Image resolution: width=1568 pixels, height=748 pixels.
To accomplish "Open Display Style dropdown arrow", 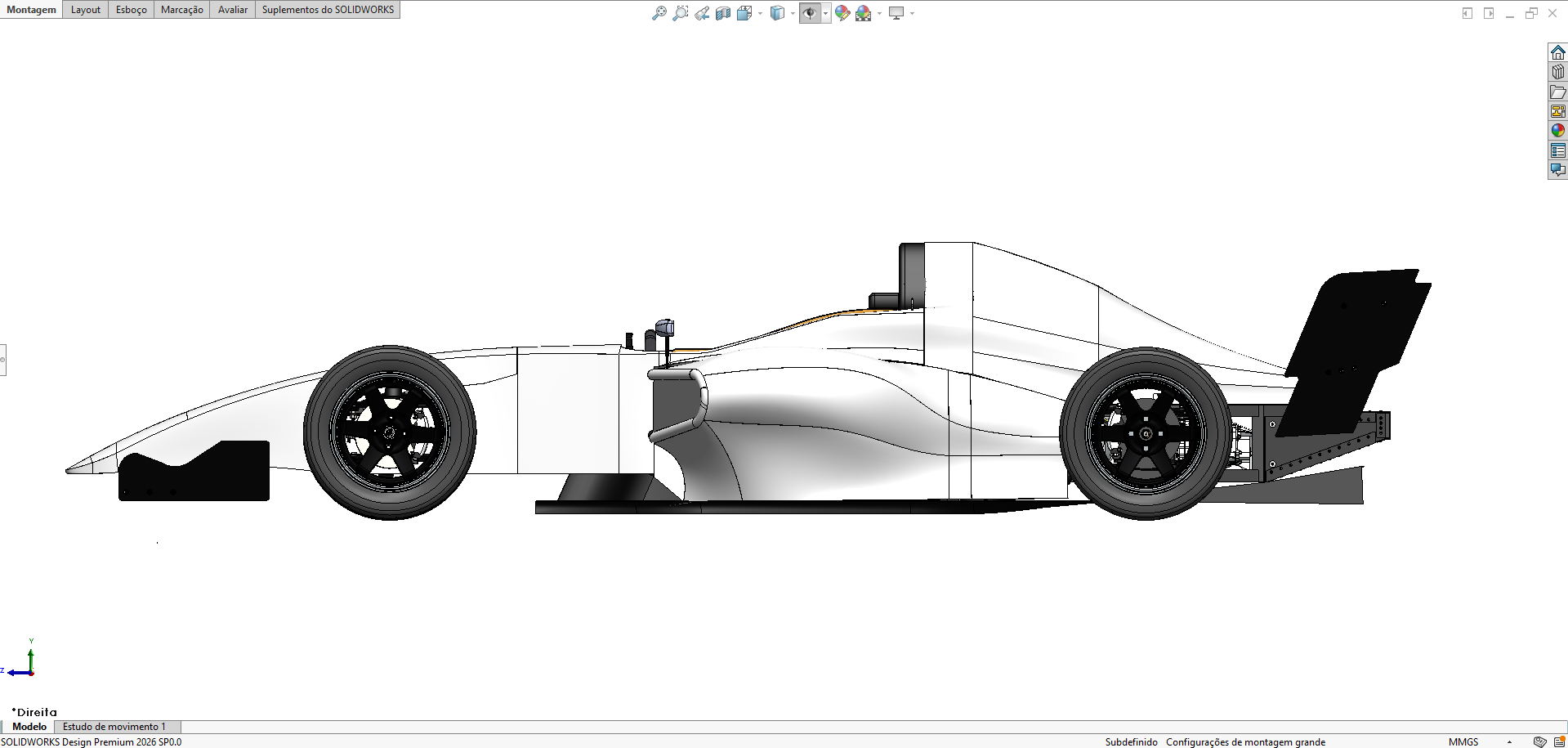I will (x=793, y=13).
